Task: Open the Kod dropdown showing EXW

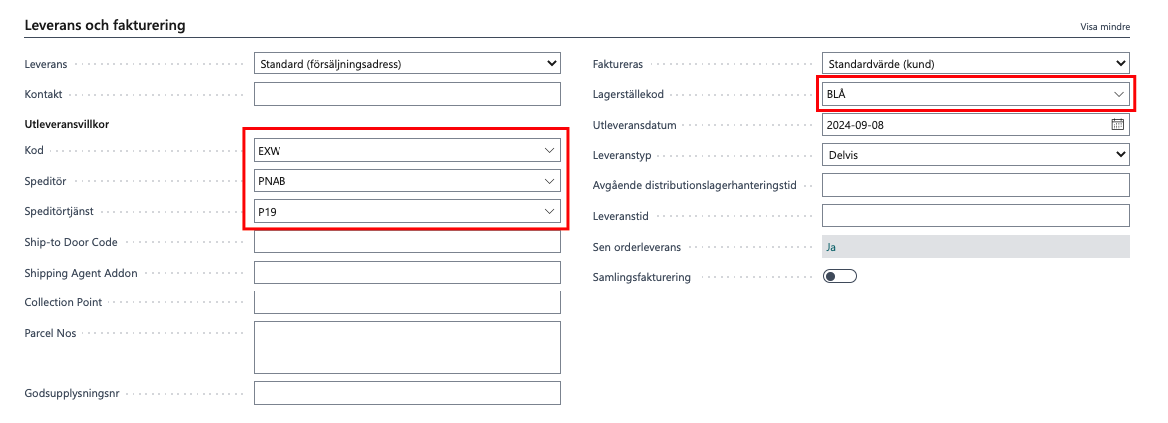Action: tap(548, 150)
